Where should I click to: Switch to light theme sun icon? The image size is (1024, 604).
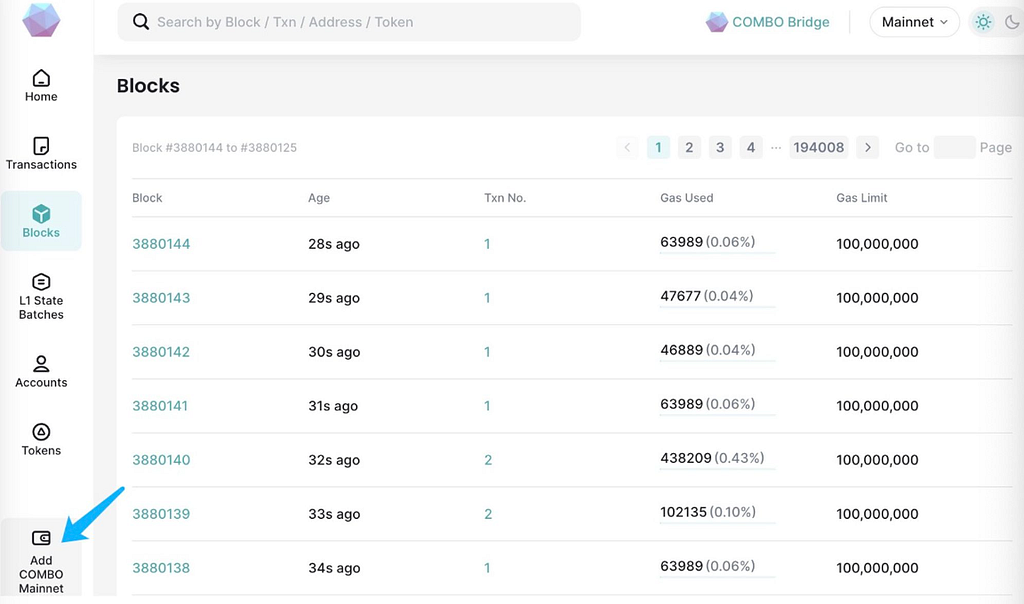pyautogui.click(x=983, y=22)
